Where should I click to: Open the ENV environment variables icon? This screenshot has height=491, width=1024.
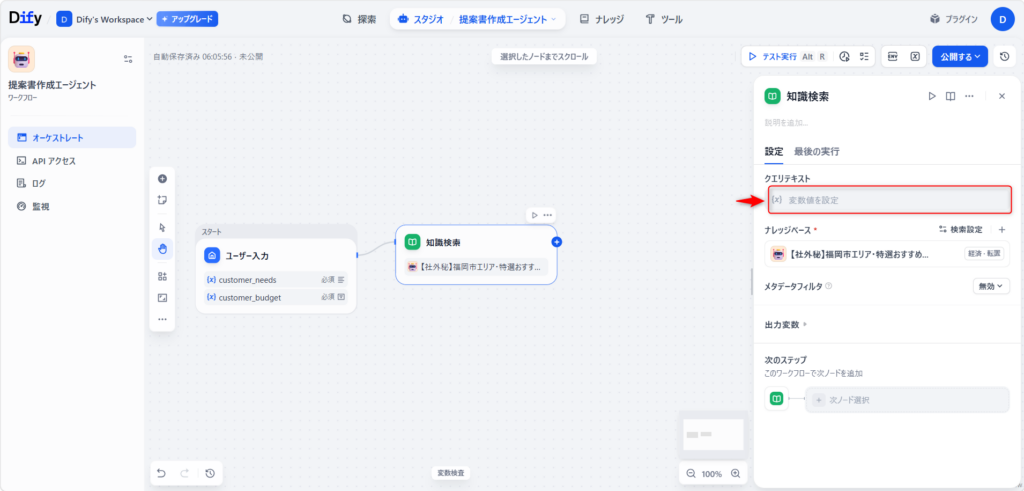(893, 57)
